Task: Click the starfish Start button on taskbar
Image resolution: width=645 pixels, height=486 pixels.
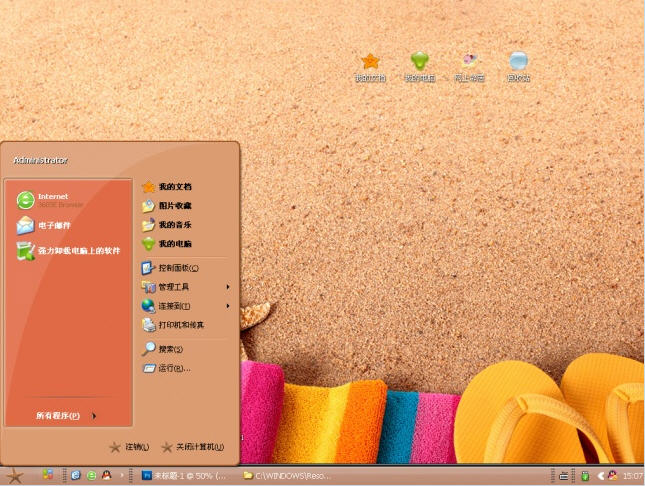Action: pyautogui.click(x=15, y=476)
